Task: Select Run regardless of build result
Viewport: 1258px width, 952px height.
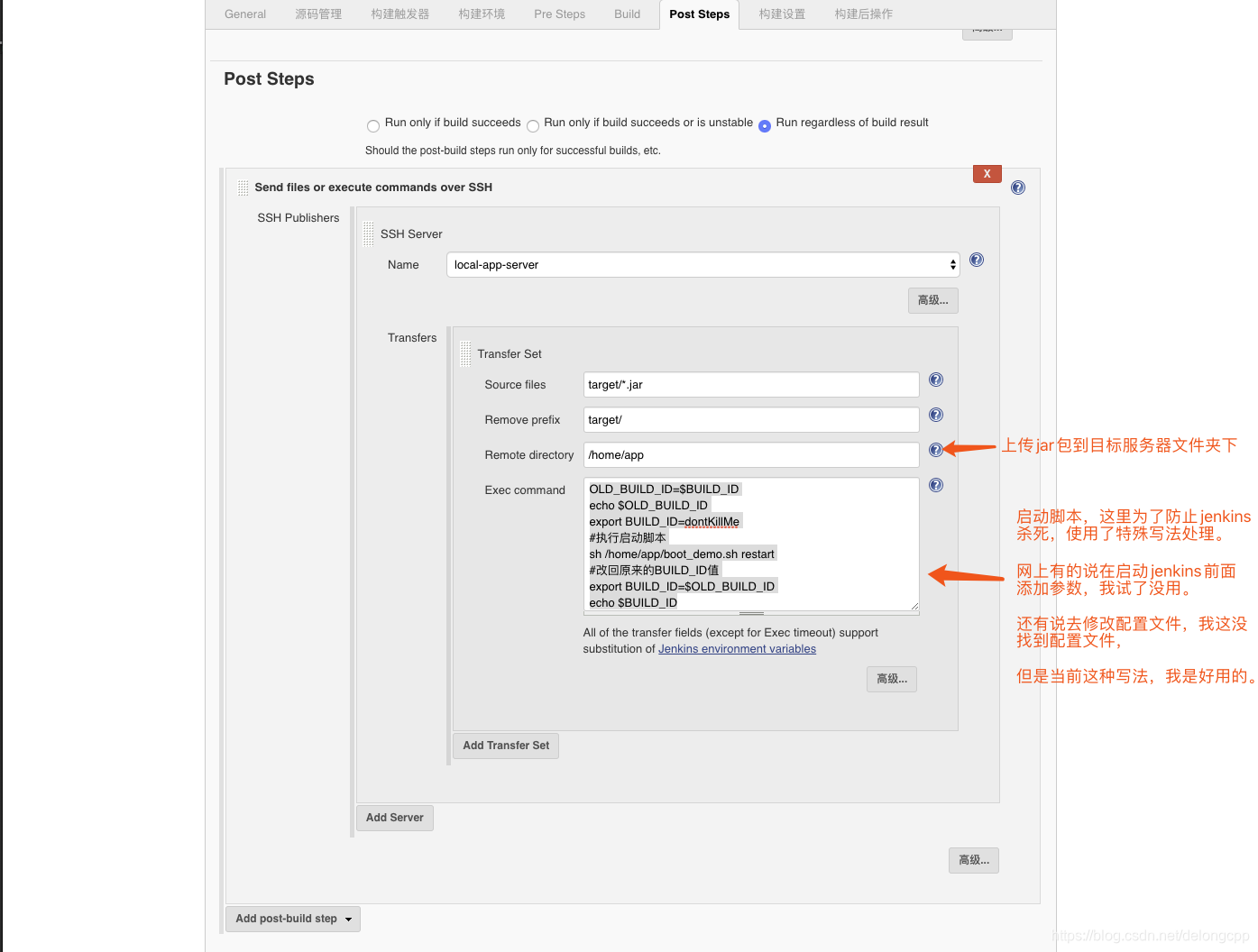Action: click(x=764, y=126)
